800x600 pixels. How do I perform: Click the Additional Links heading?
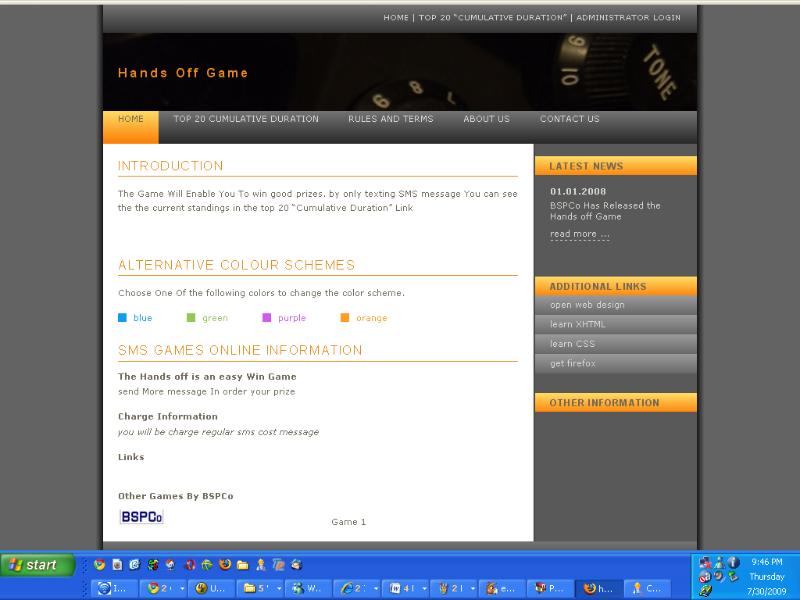point(598,287)
